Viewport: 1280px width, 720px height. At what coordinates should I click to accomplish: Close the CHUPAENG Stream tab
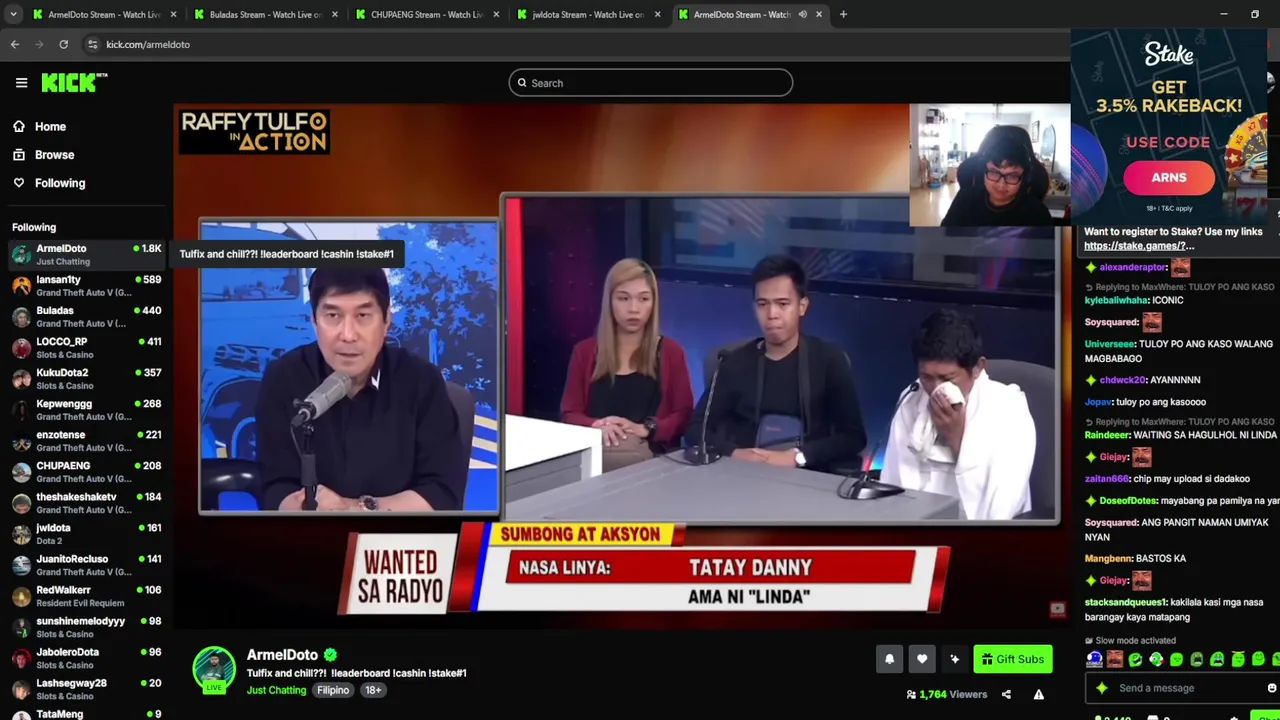(x=496, y=14)
